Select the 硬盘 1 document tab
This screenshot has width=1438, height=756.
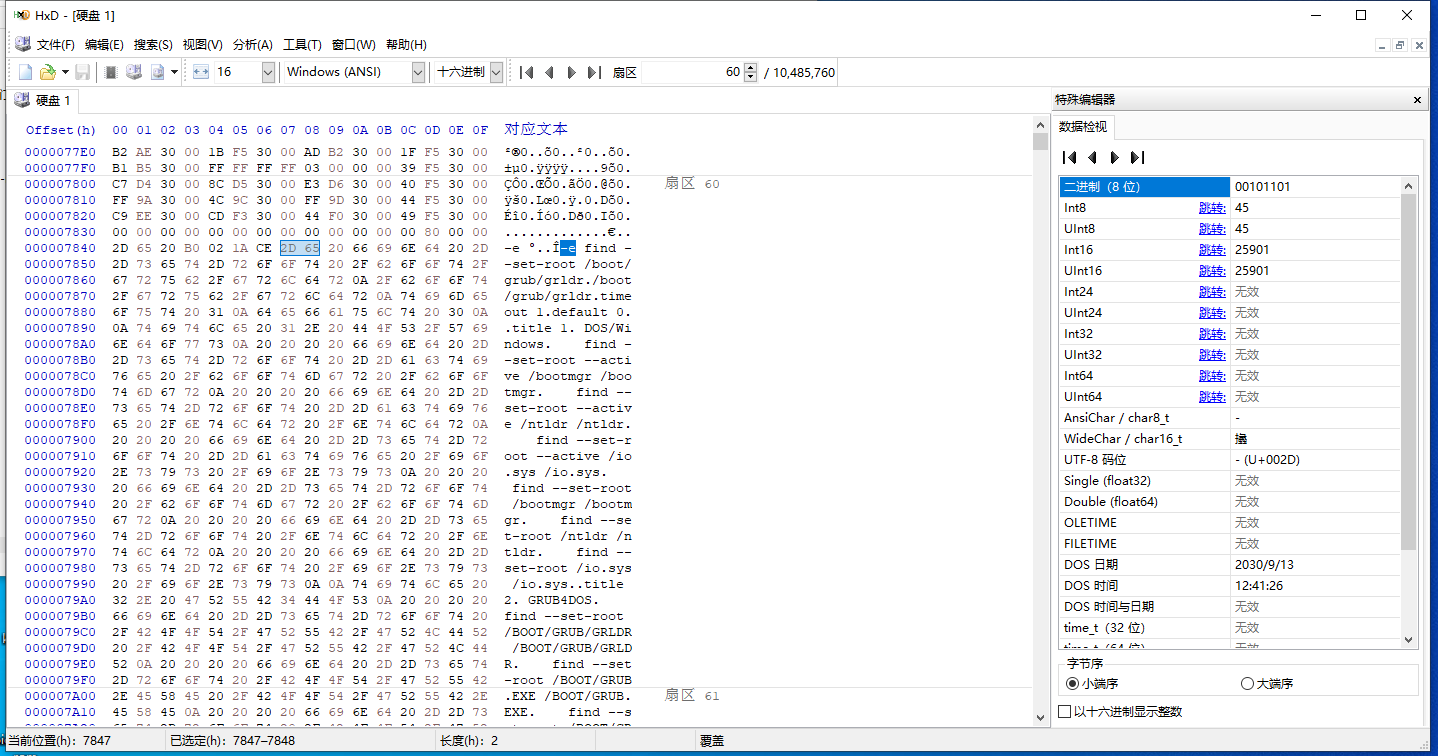tap(43, 100)
